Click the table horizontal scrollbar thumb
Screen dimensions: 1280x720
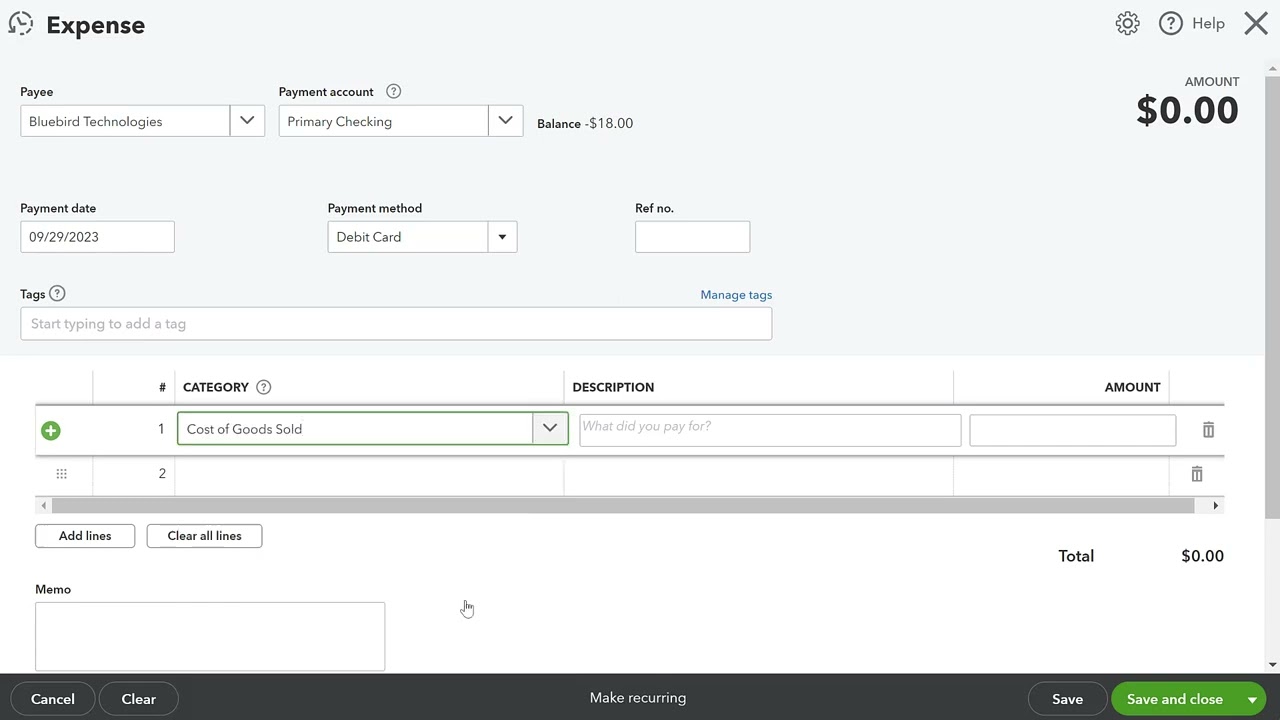(623, 506)
